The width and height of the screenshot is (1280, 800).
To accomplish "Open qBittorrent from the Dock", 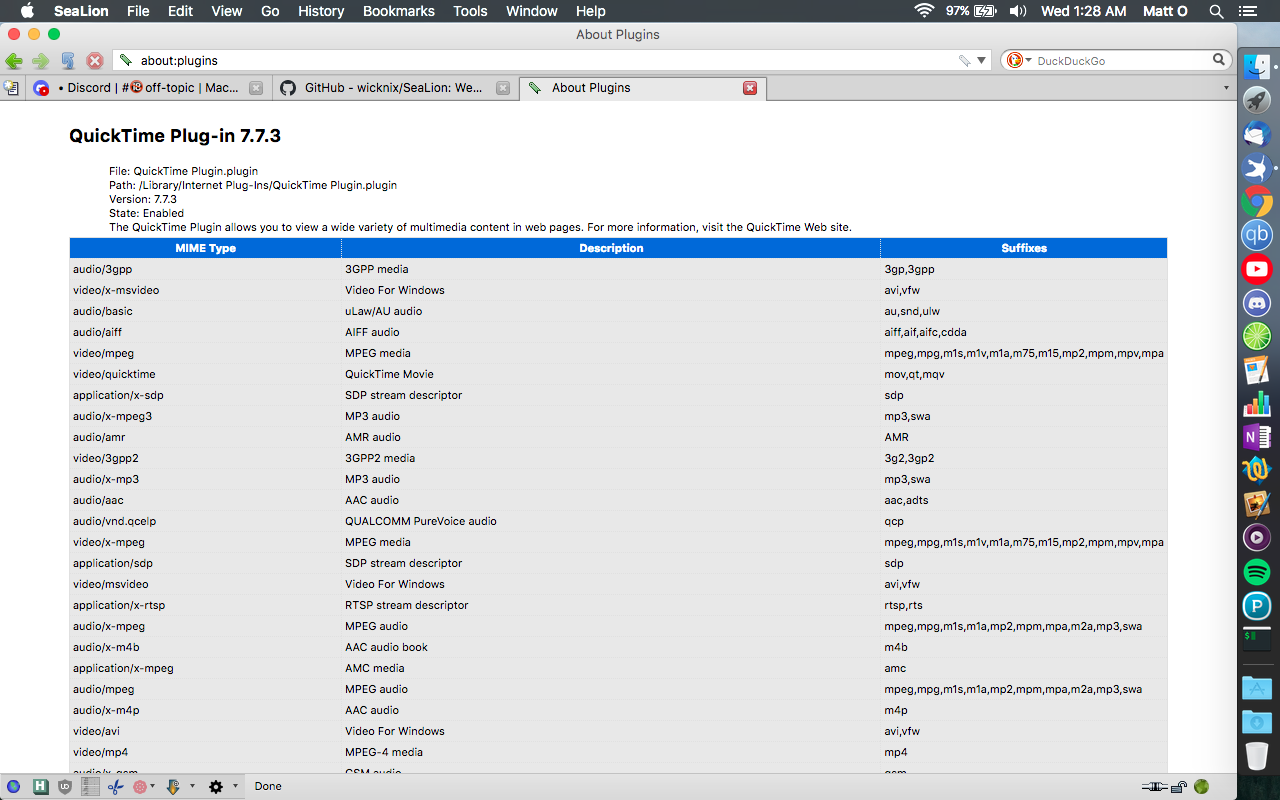I will (1257, 235).
